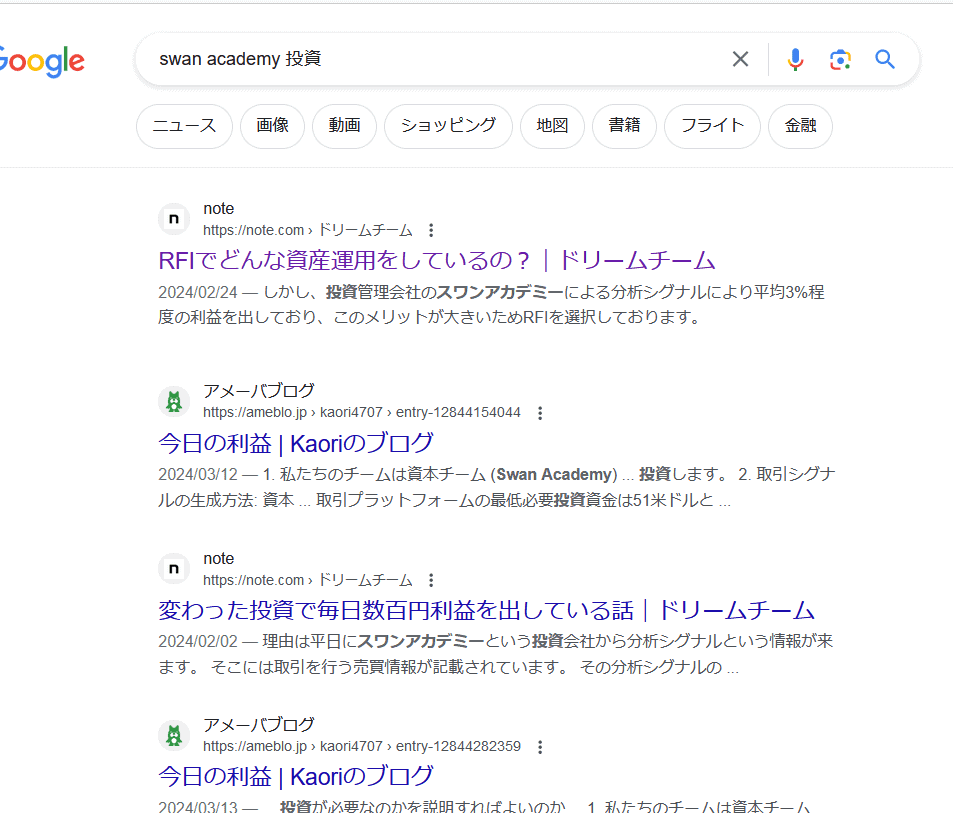Open link 変わった投資で毎日数百円利益を出している話
The width and height of the screenshot is (953, 813).
[x=486, y=611]
